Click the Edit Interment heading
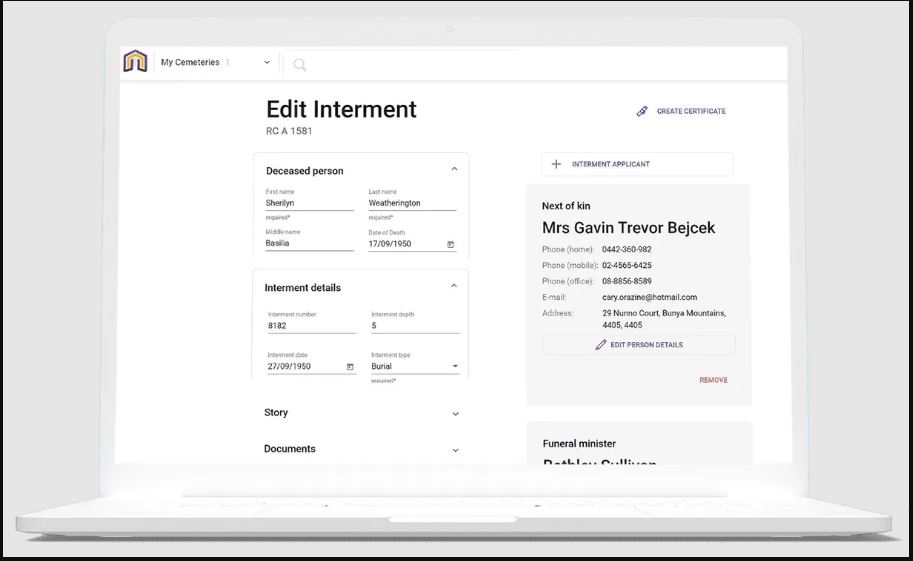This screenshot has width=913, height=561. [x=341, y=109]
